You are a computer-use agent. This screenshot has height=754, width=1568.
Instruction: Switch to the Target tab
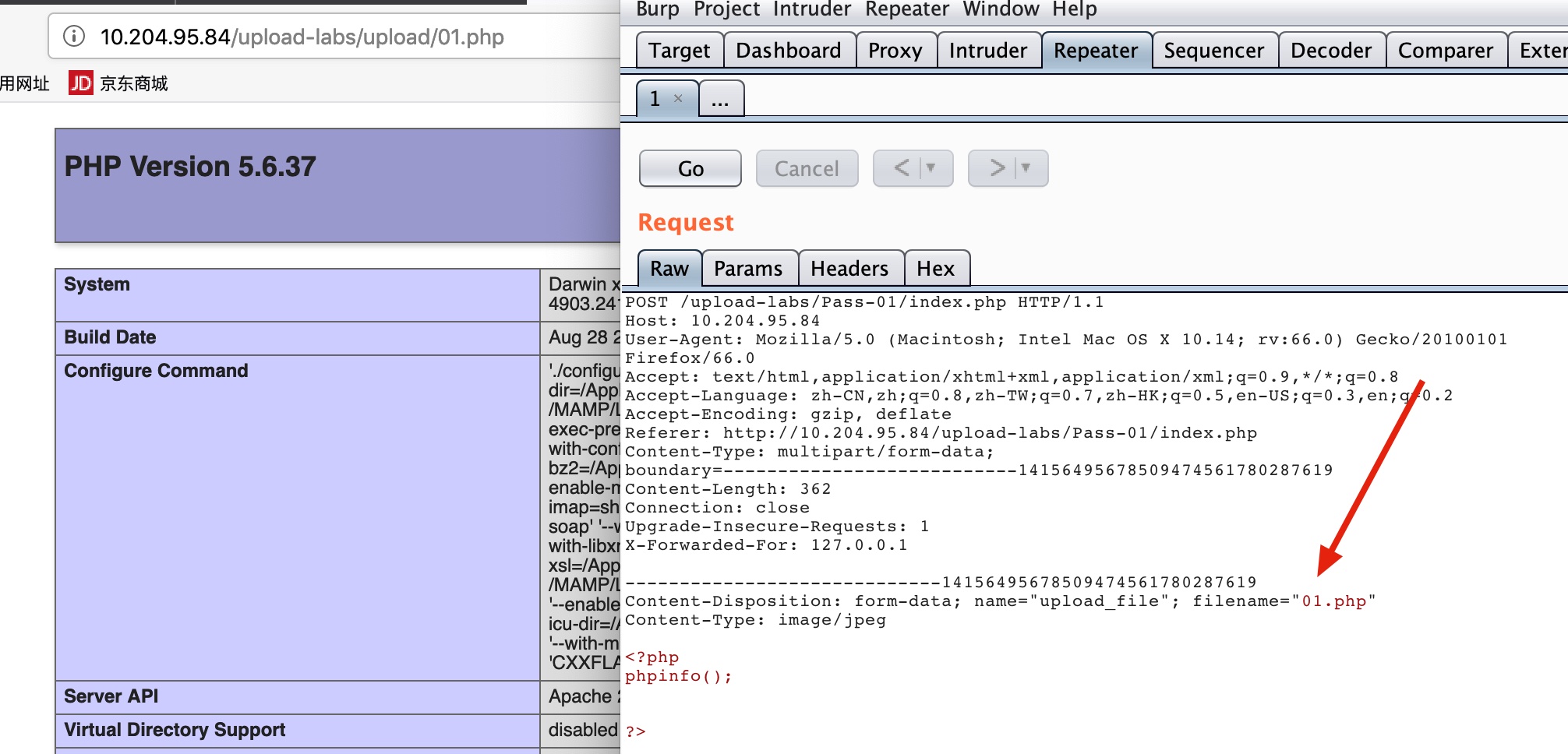point(680,51)
